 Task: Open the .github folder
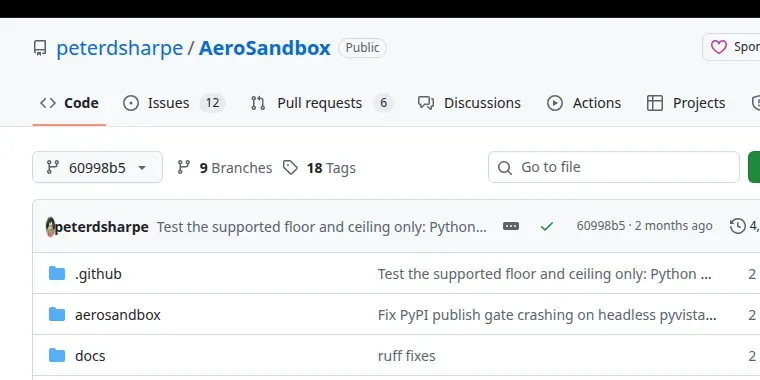tap(98, 274)
